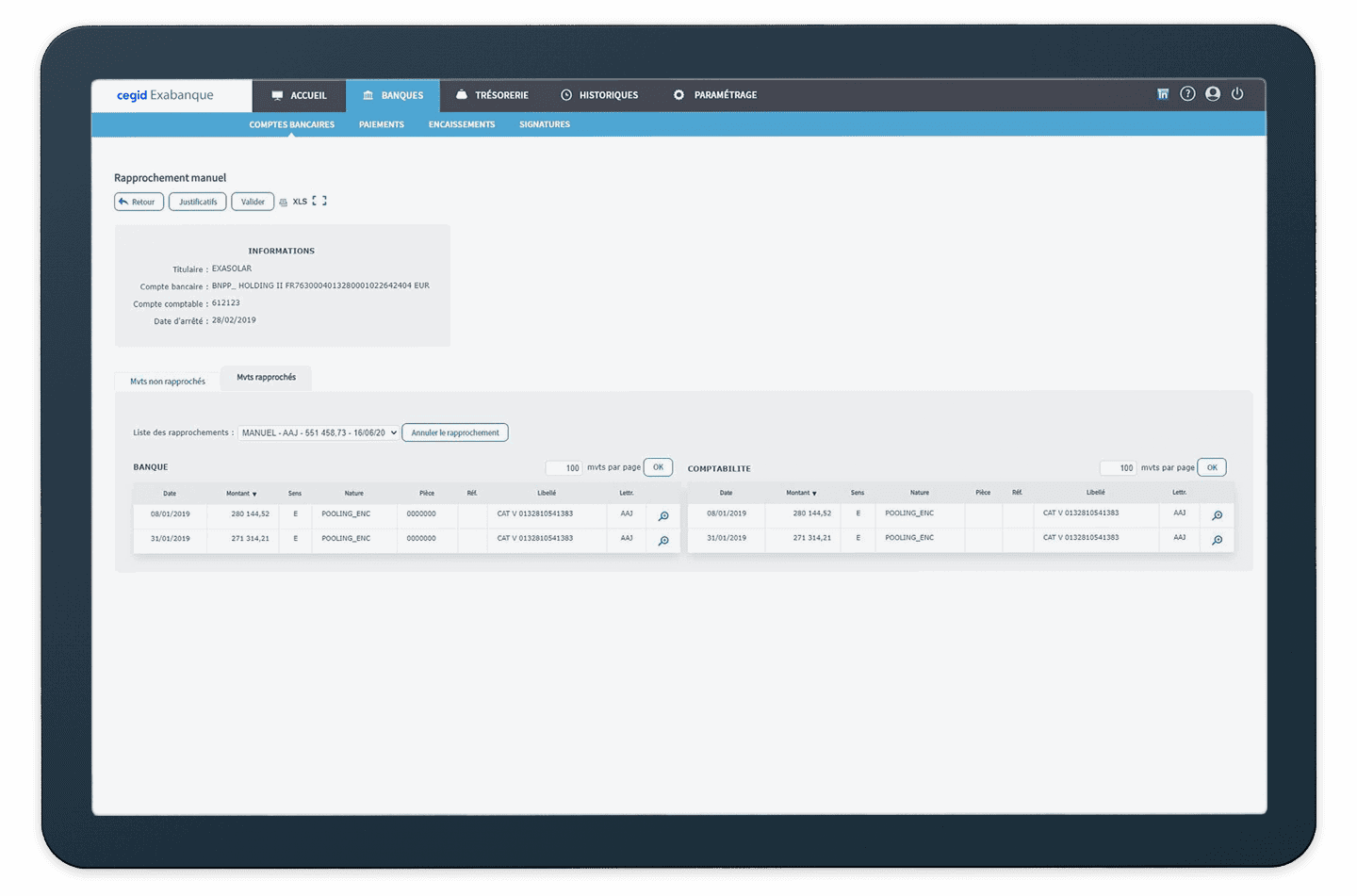Screen dimensions: 1357x896
Task: View details of Banque 08/01/2019 row magnifier
Action: point(663,516)
